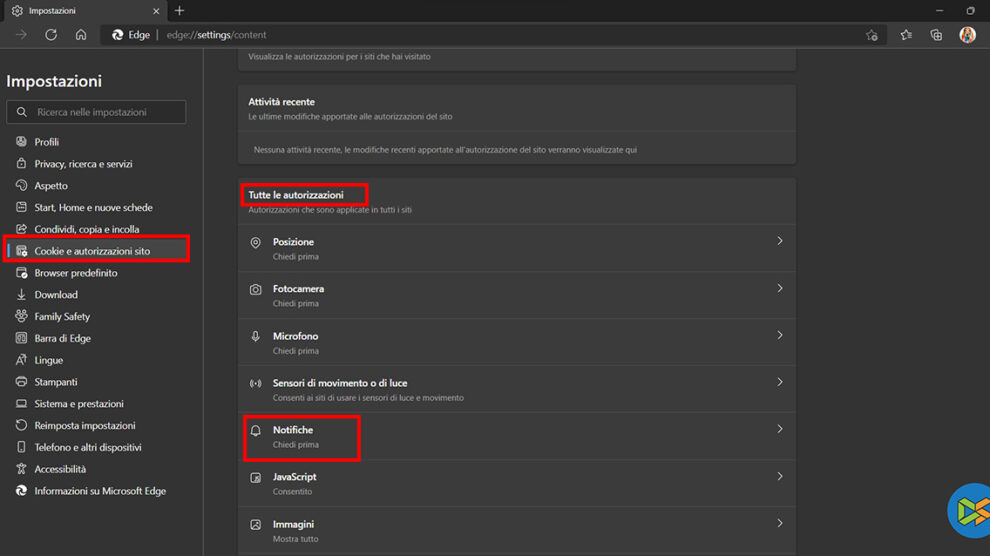Click the Home icon in toolbar

coord(81,35)
